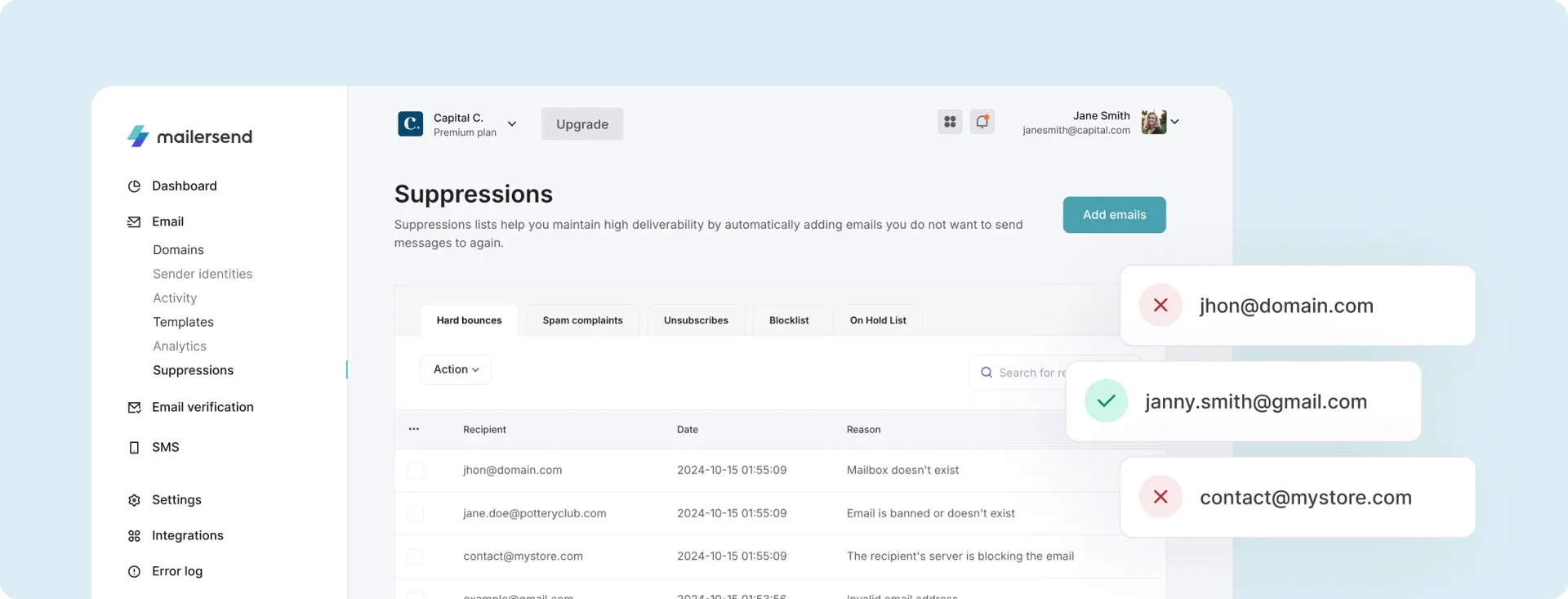Open Domains under Email
This screenshot has height=599, width=1568.
pyautogui.click(x=178, y=250)
